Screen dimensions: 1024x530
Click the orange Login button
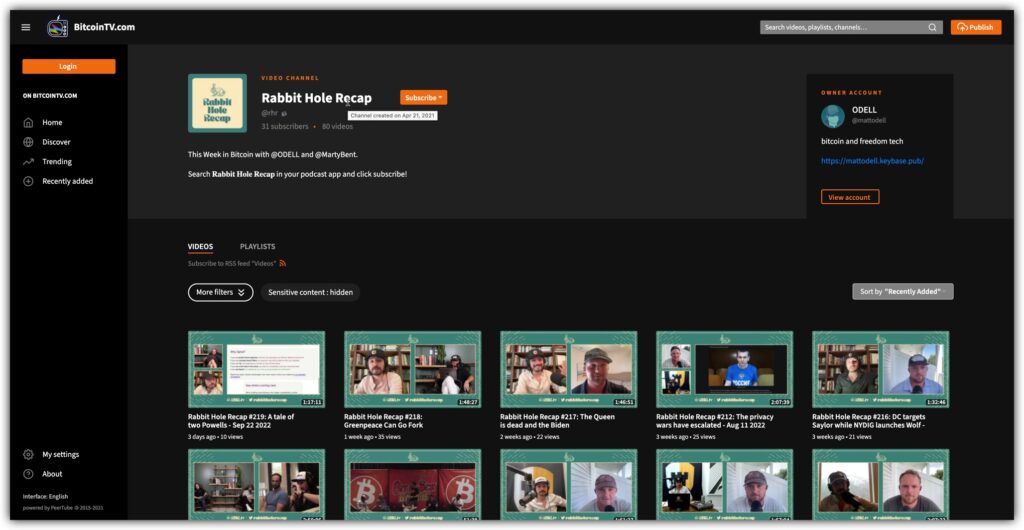coord(69,67)
